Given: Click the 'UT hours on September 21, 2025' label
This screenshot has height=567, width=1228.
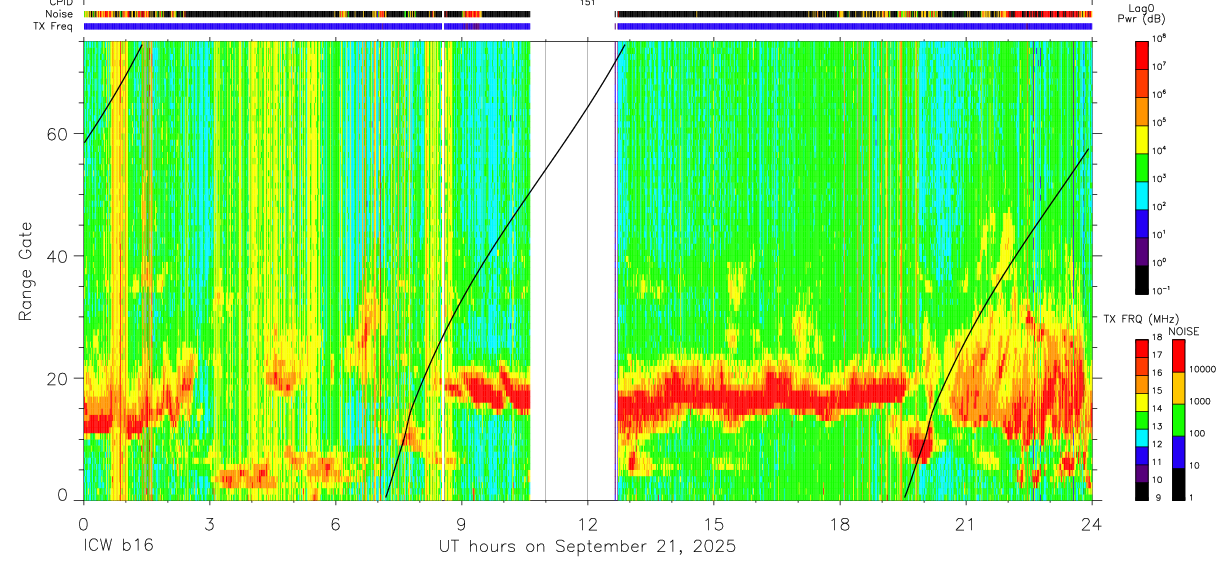Looking at the screenshot, I should [587, 547].
